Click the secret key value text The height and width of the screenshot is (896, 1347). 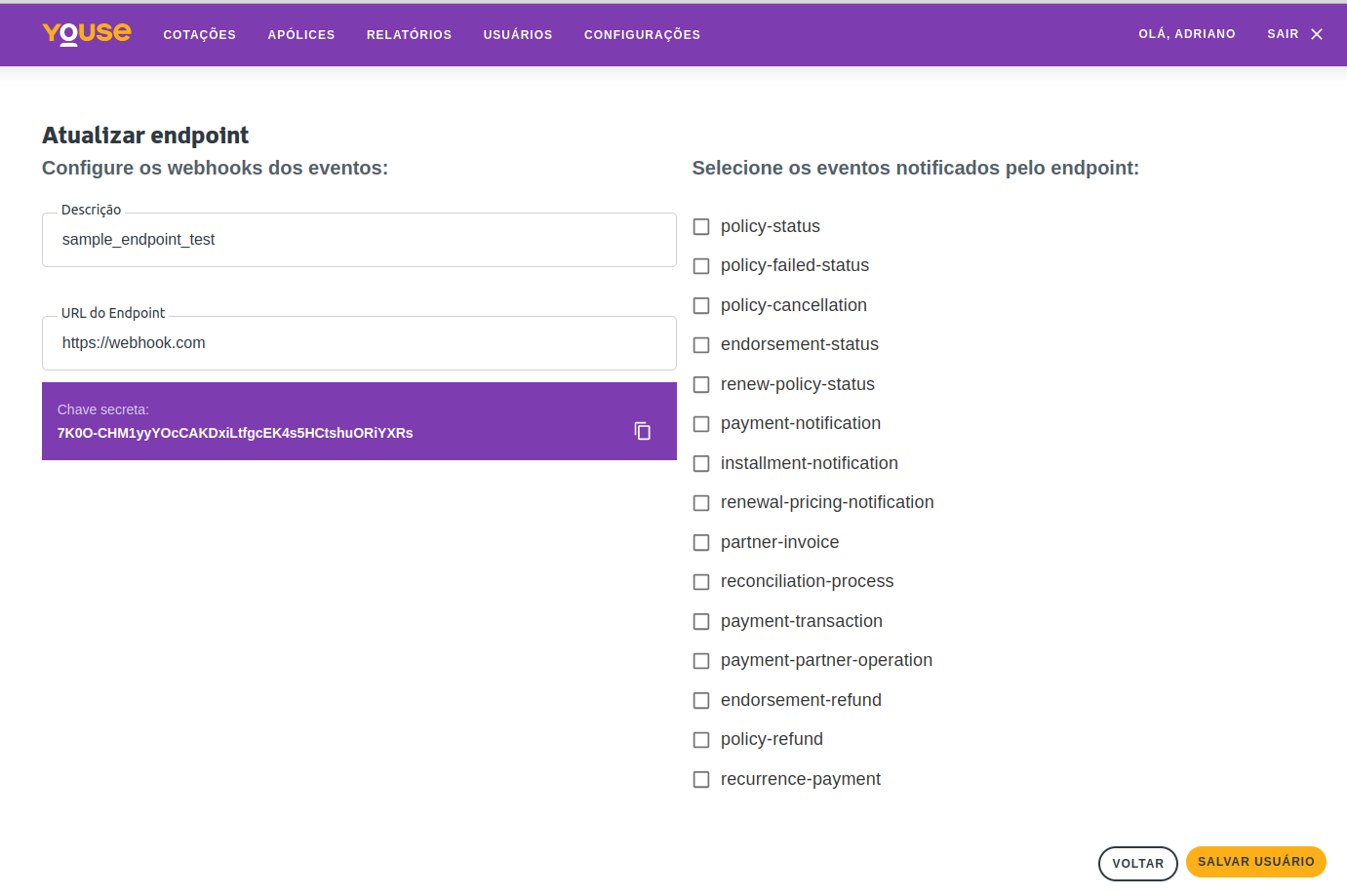(x=235, y=433)
